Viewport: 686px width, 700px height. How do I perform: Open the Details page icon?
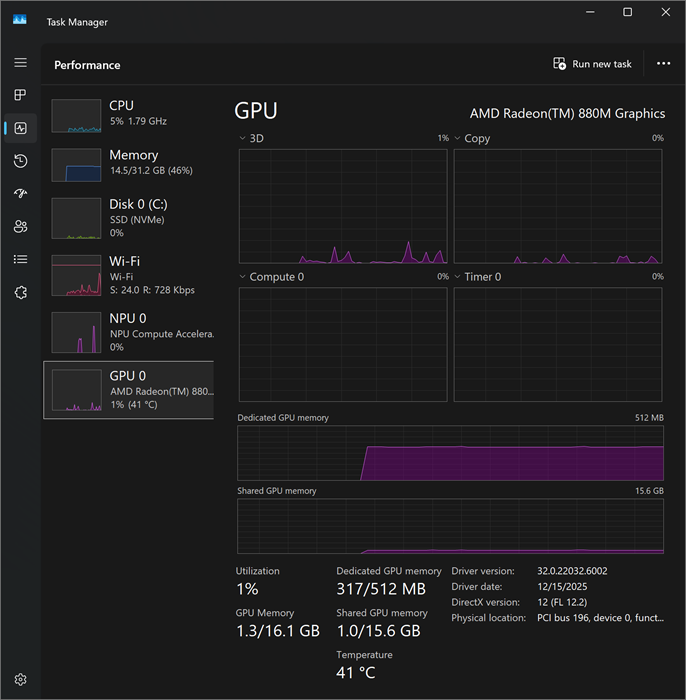[21, 259]
